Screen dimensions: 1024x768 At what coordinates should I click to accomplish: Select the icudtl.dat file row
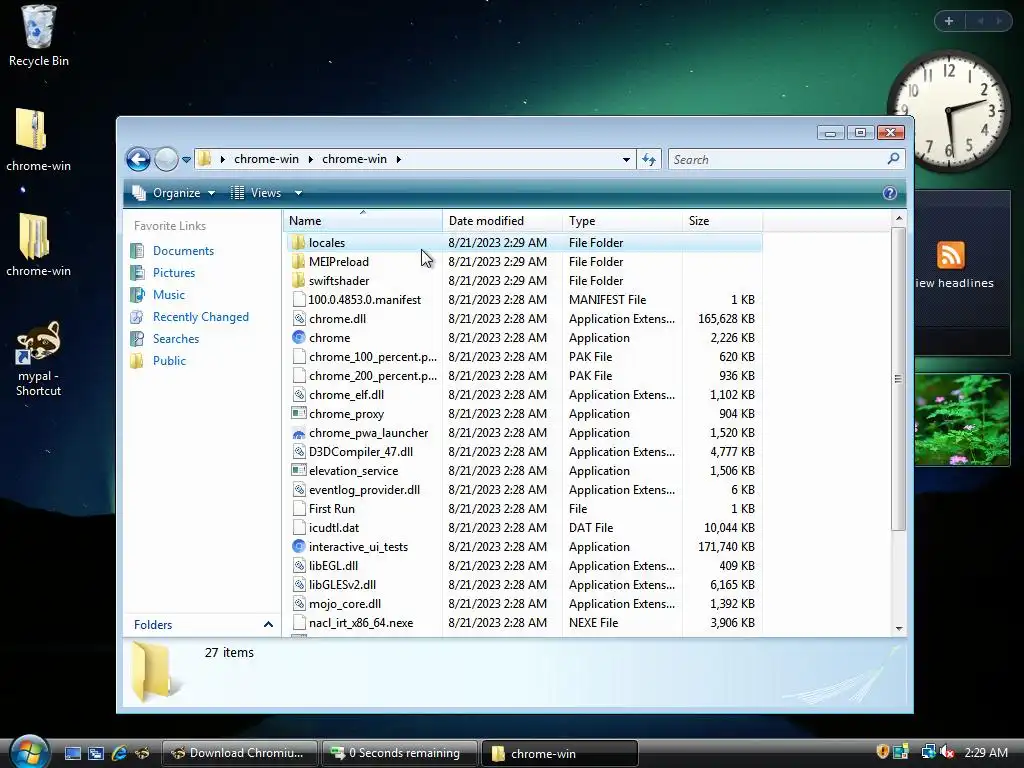(524, 528)
